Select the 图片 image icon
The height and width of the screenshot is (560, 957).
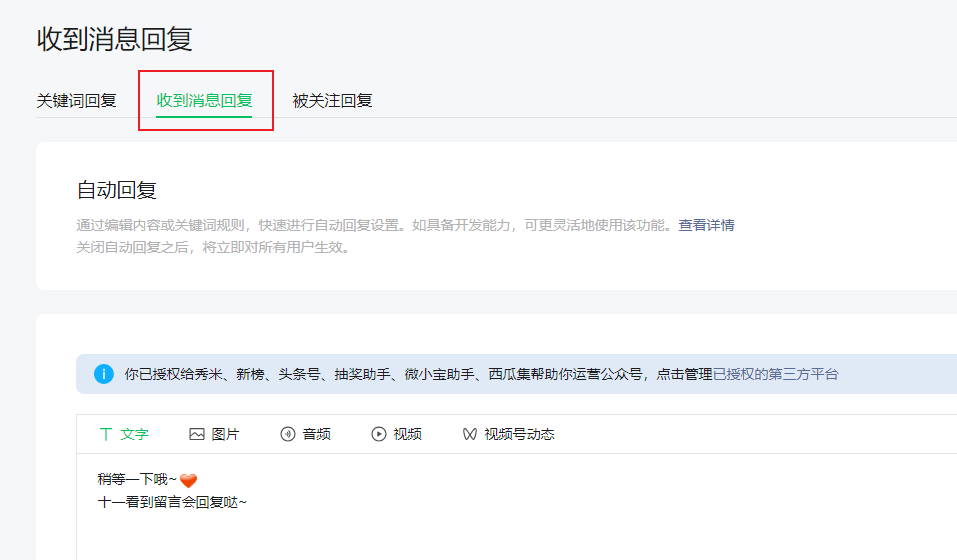tap(197, 434)
